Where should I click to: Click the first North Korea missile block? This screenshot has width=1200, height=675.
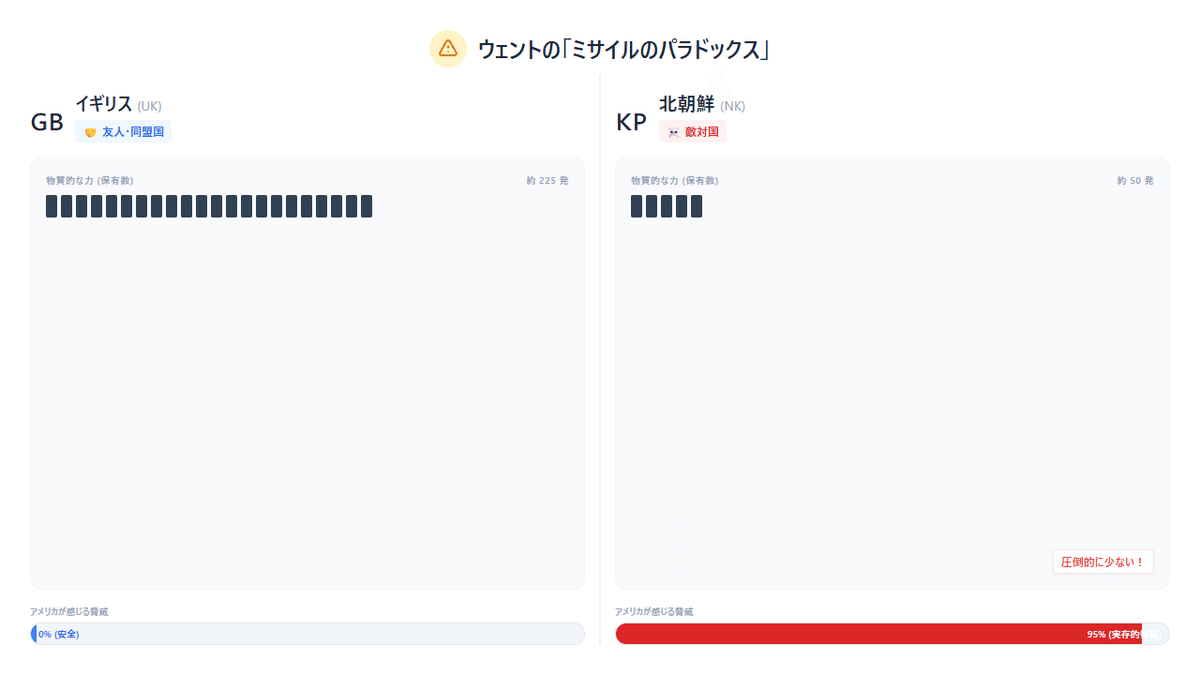click(x=637, y=206)
